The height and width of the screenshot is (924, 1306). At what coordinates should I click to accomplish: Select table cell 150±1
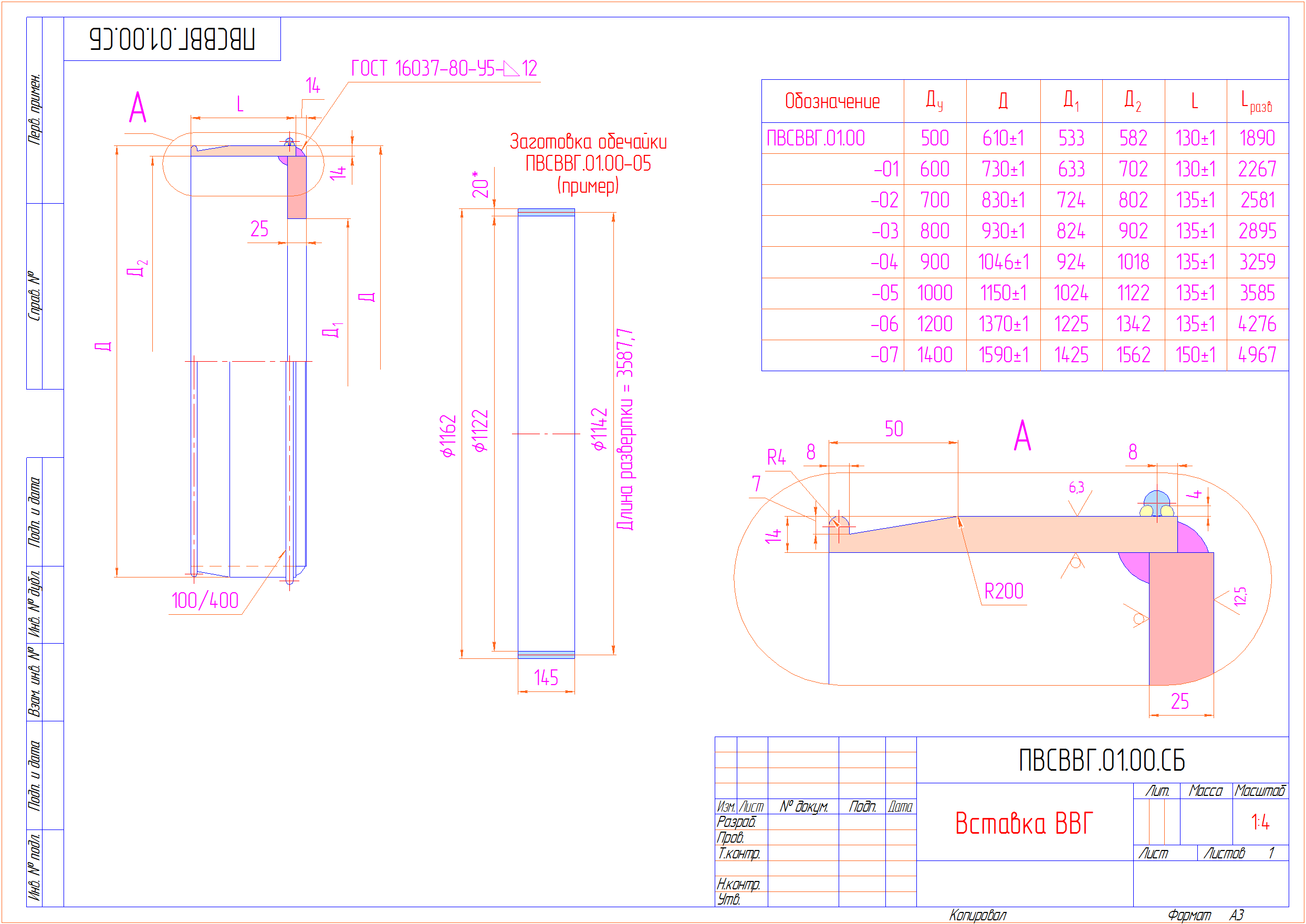(1196, 355)
